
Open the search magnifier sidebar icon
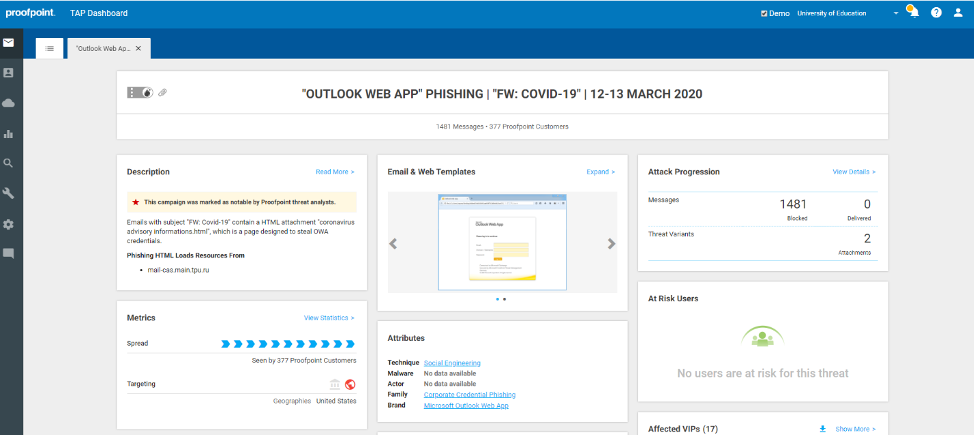click(8, 163)
